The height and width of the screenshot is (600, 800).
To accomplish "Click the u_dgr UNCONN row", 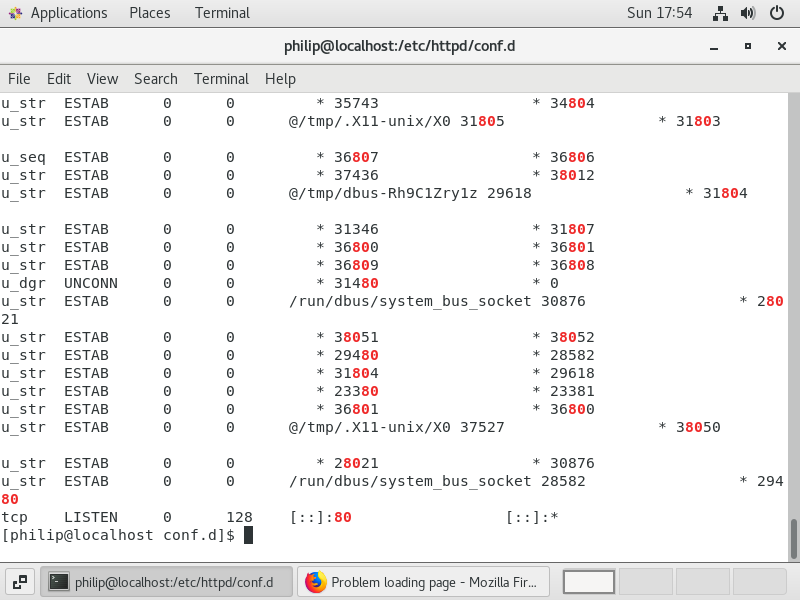I will click(280, 283).
